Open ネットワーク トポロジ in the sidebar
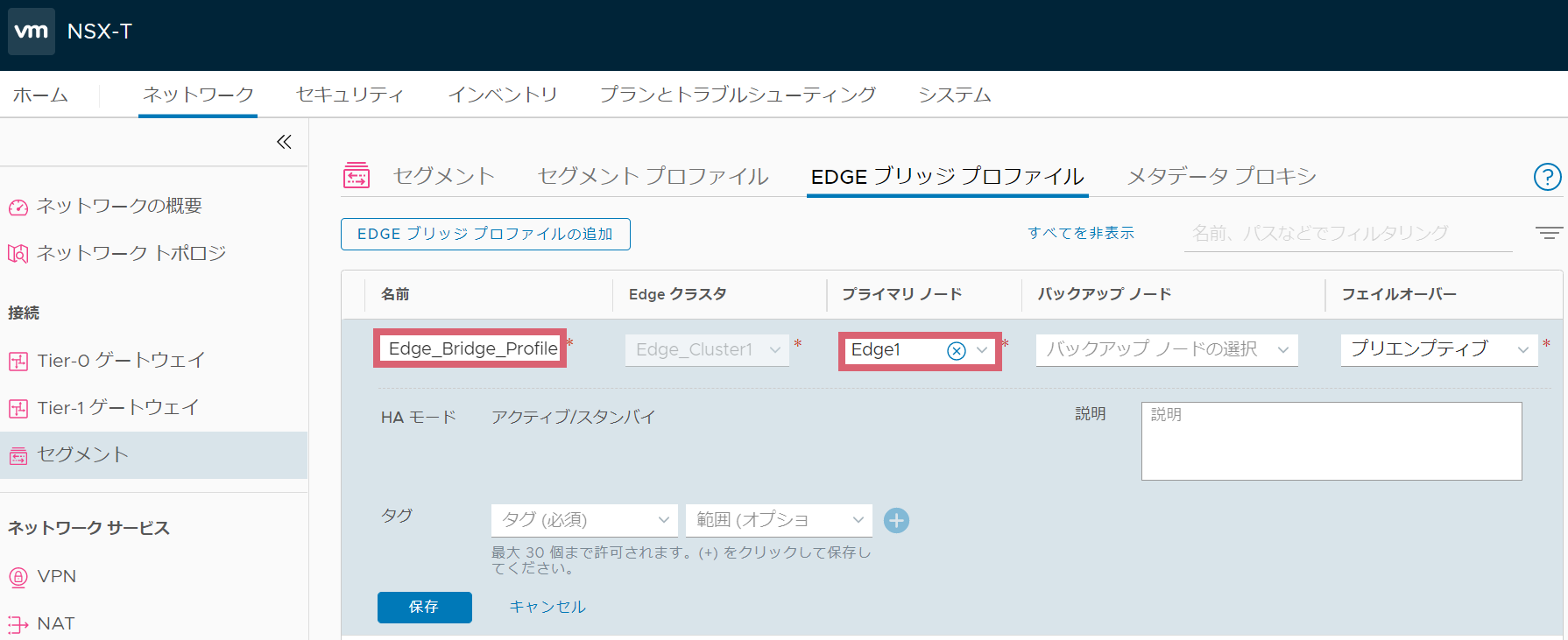1568x640 pixels. 131,253
